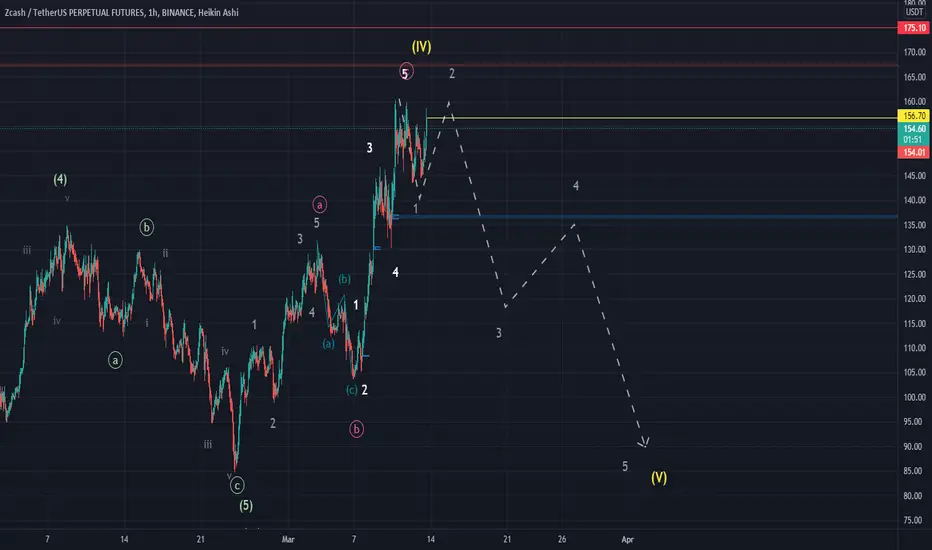Select the yellow (V) wave label
The height and width of the screenshot is (550, 932).
point(659,477)
